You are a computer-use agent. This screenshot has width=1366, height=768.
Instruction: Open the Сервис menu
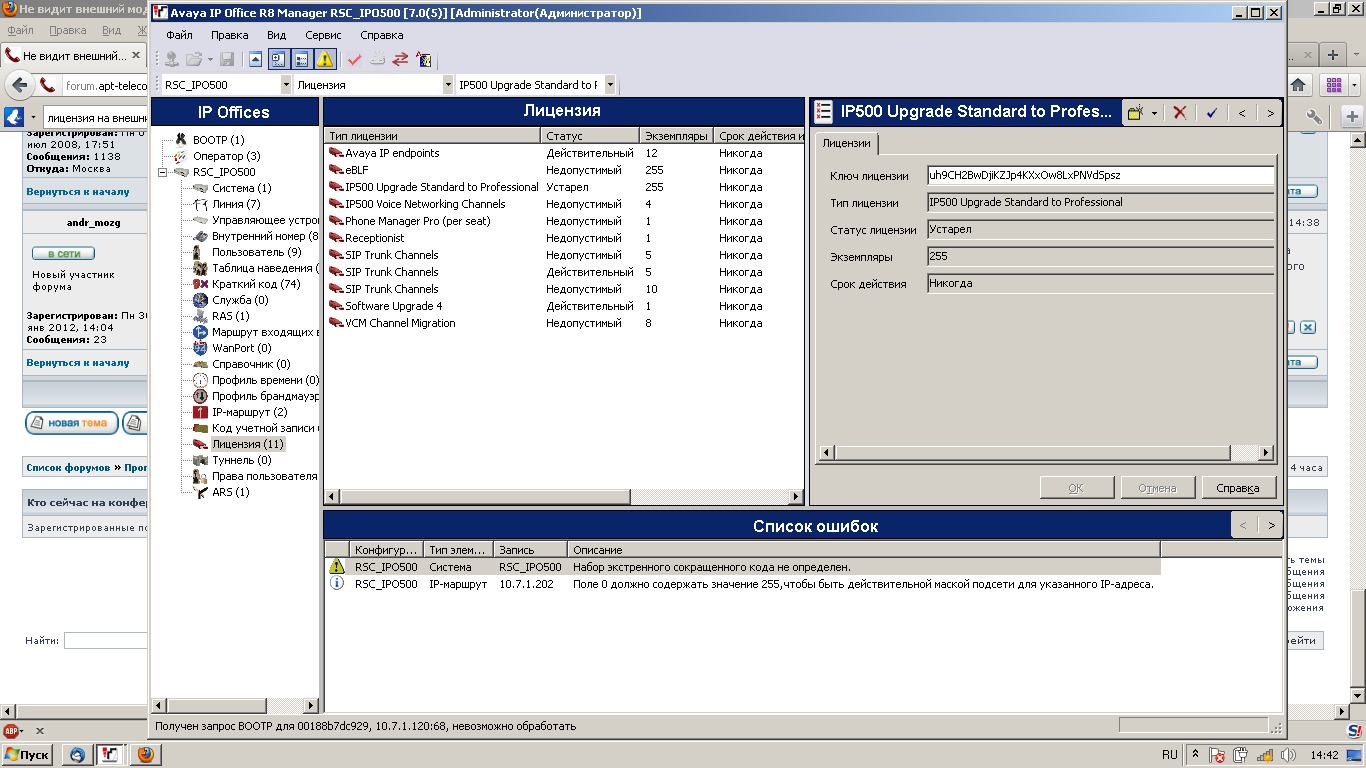[323, 35]
